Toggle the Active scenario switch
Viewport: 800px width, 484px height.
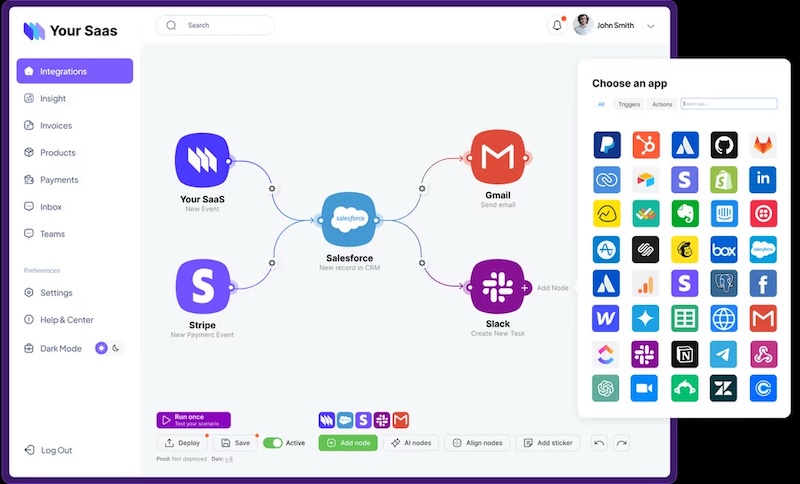coord(273,443)
